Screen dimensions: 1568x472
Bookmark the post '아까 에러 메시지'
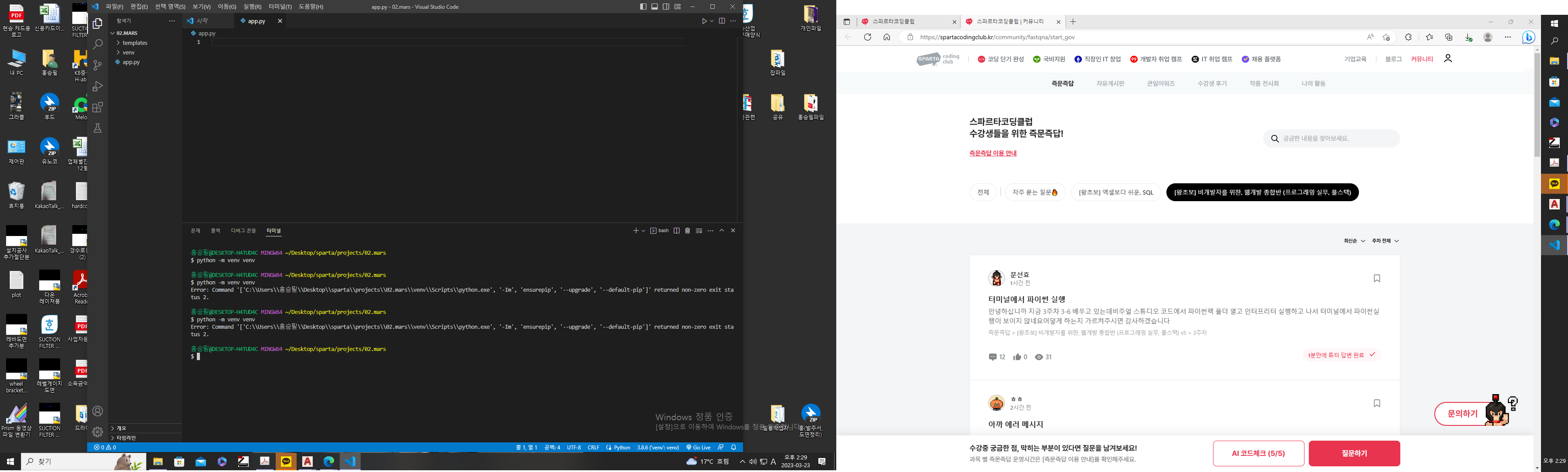pos(1377,403)
